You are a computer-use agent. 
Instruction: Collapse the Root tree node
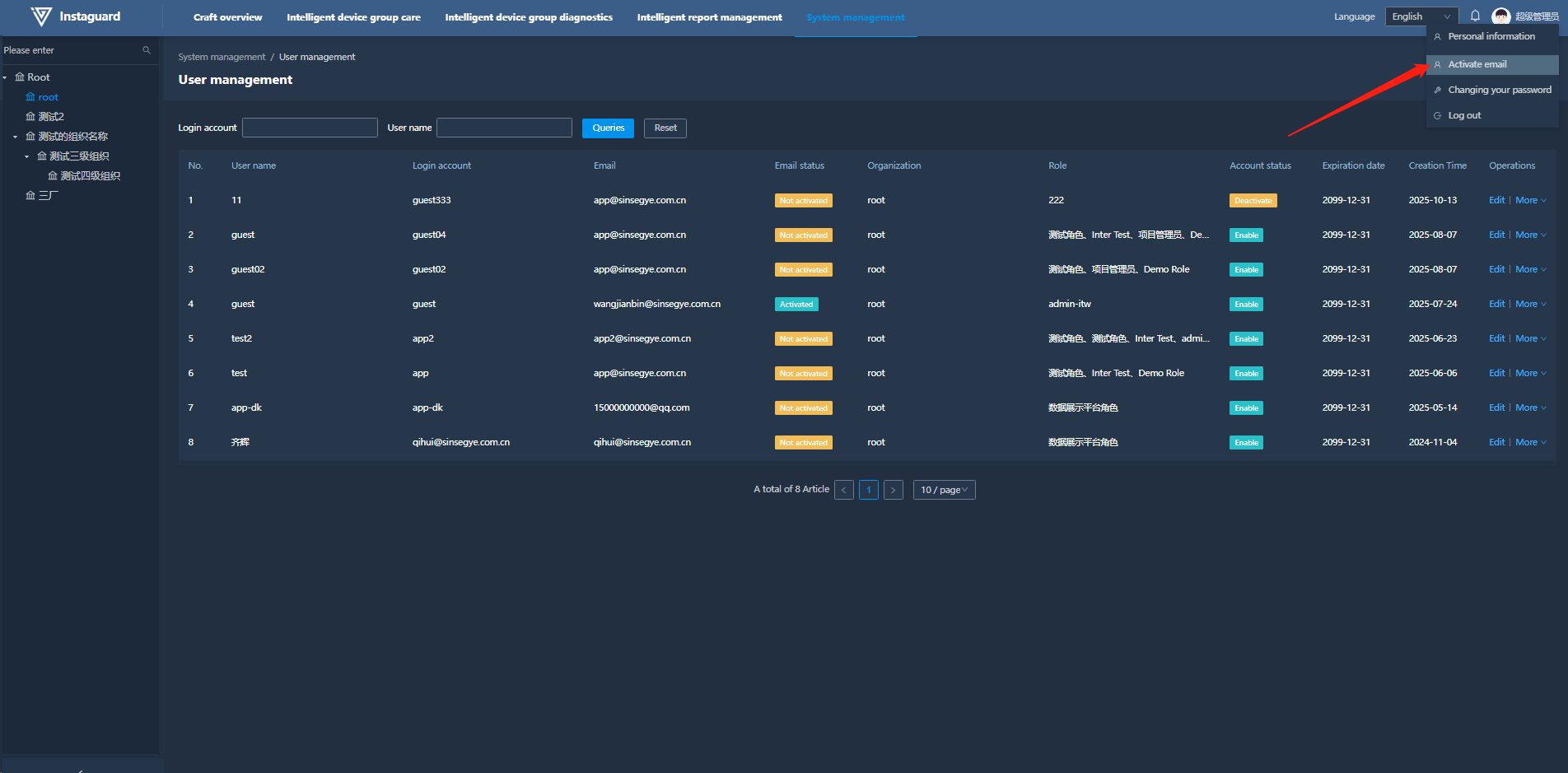point(5,77)
